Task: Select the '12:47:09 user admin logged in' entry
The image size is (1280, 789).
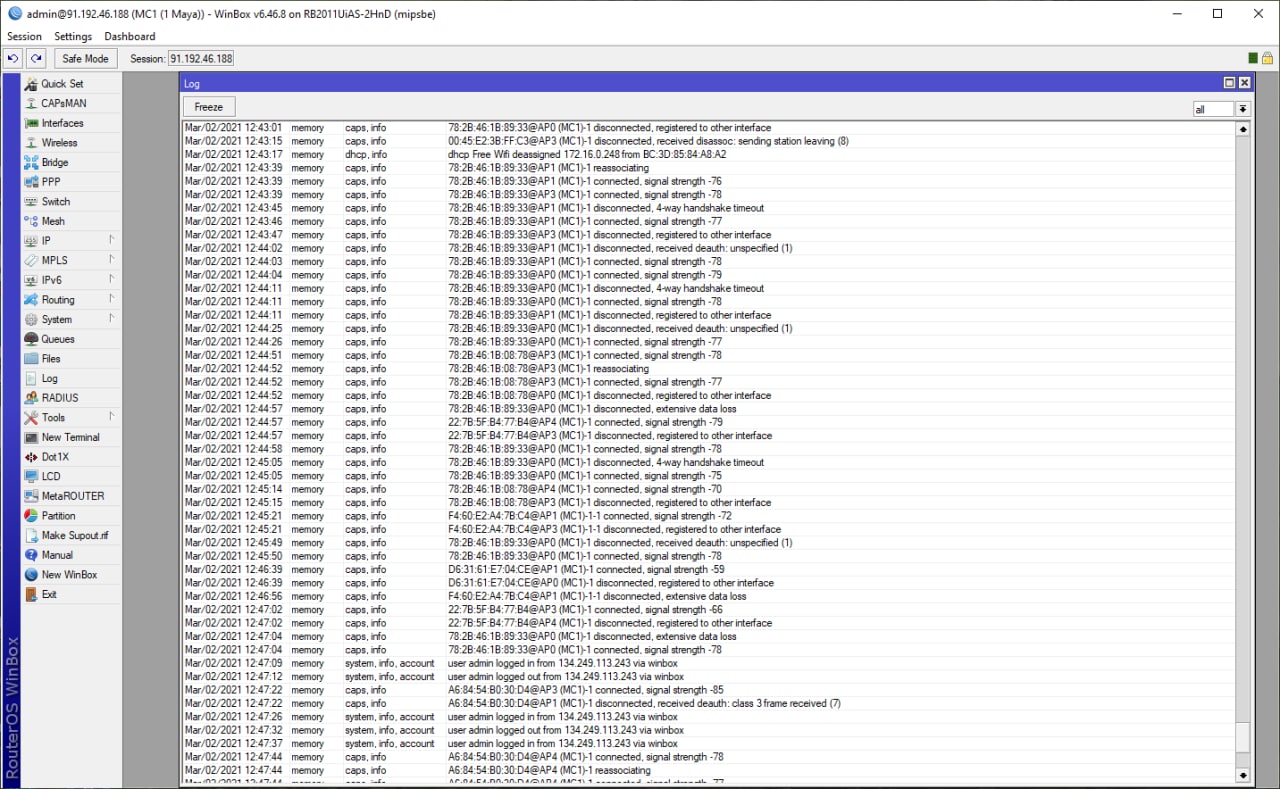Action: (709, 663)
